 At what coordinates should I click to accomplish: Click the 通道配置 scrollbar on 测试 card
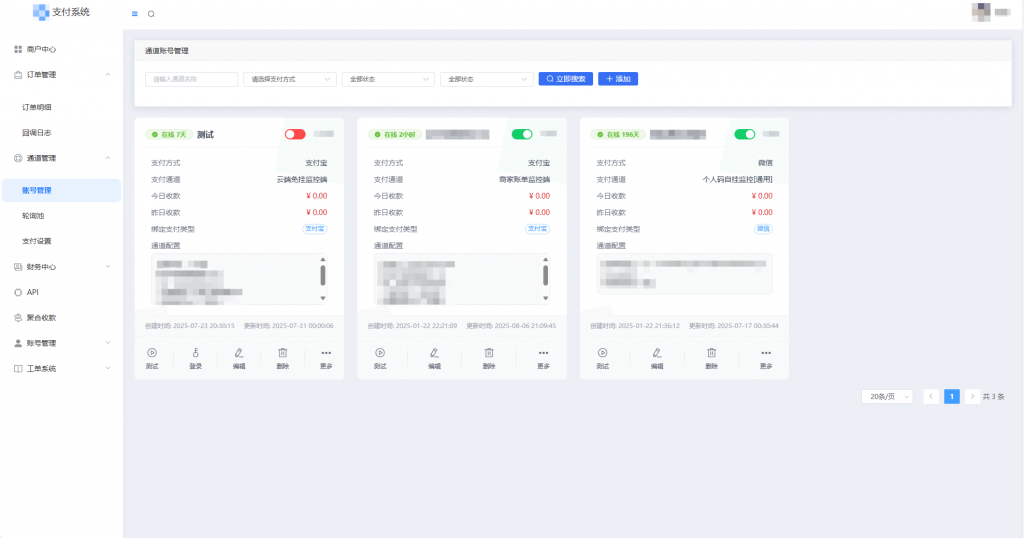pos(322,277)
